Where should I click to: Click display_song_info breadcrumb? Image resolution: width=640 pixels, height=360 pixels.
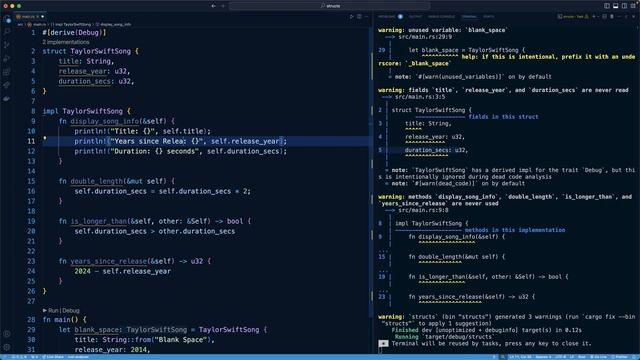tap(113, 24)
